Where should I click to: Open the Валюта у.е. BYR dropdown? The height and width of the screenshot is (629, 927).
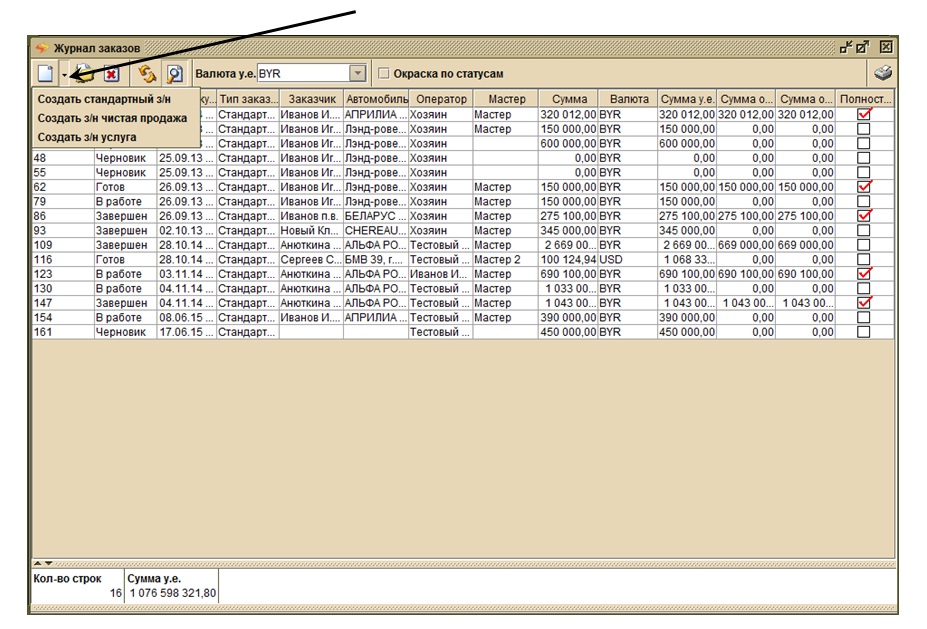[357, 73]
